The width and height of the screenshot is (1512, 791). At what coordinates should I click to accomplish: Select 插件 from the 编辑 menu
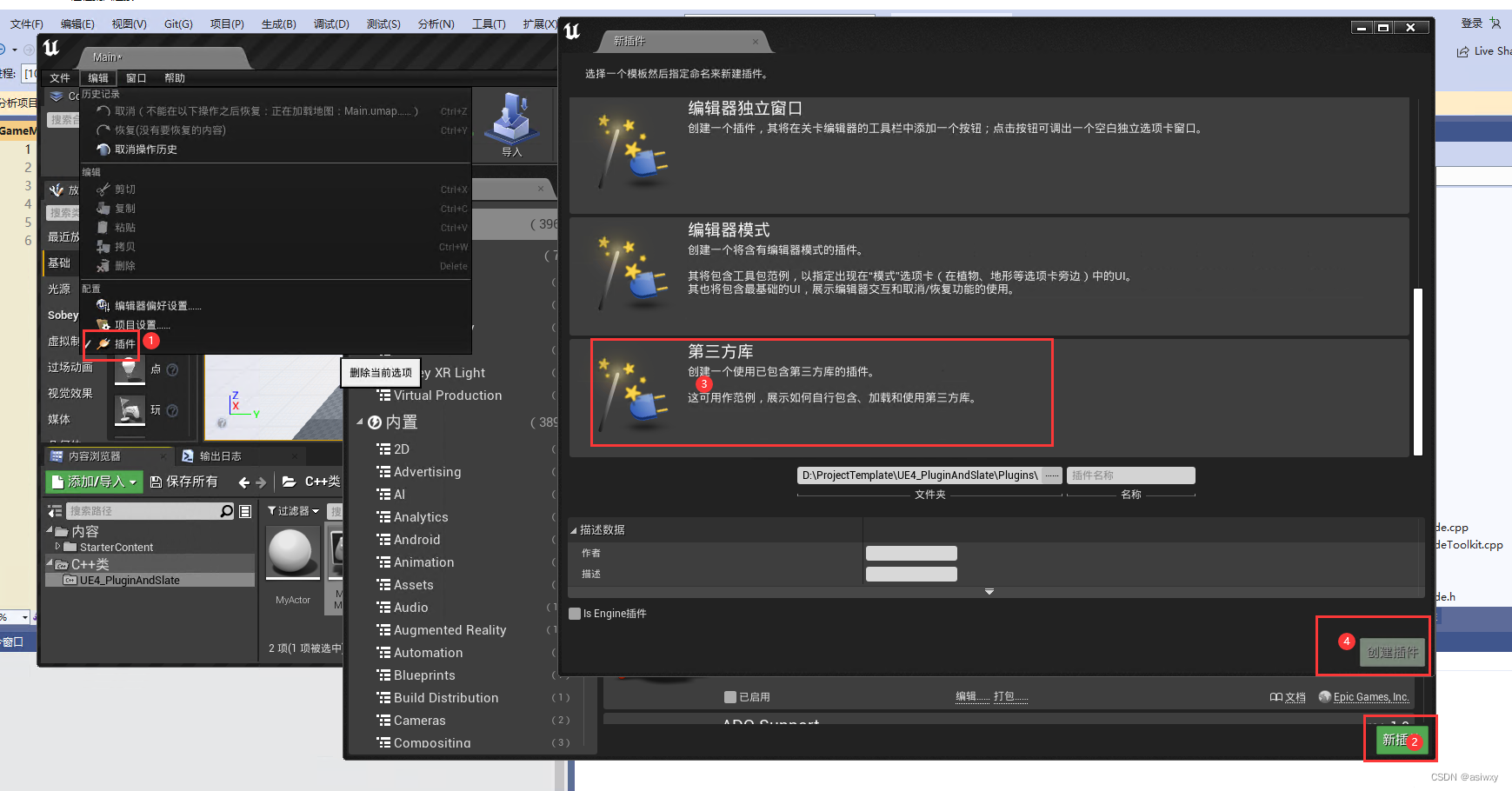pyautogui.click(x=119, y=345)
